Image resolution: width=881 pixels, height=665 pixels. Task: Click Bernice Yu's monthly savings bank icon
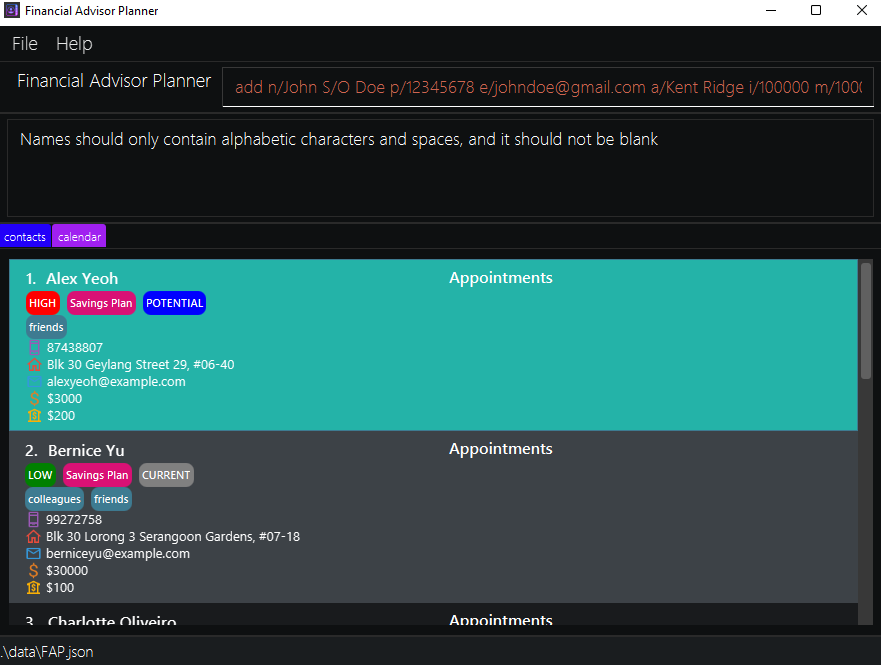[33, 587]
